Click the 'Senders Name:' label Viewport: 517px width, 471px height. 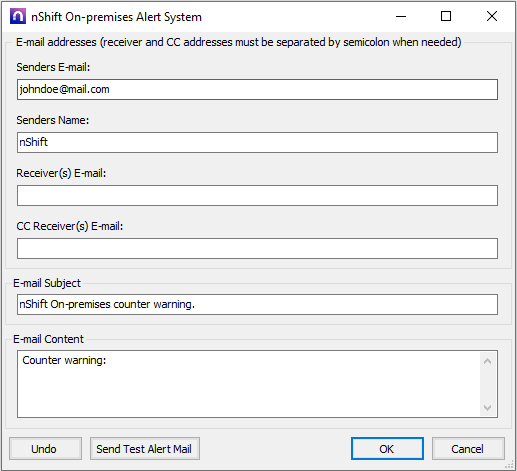click(53, 120)
